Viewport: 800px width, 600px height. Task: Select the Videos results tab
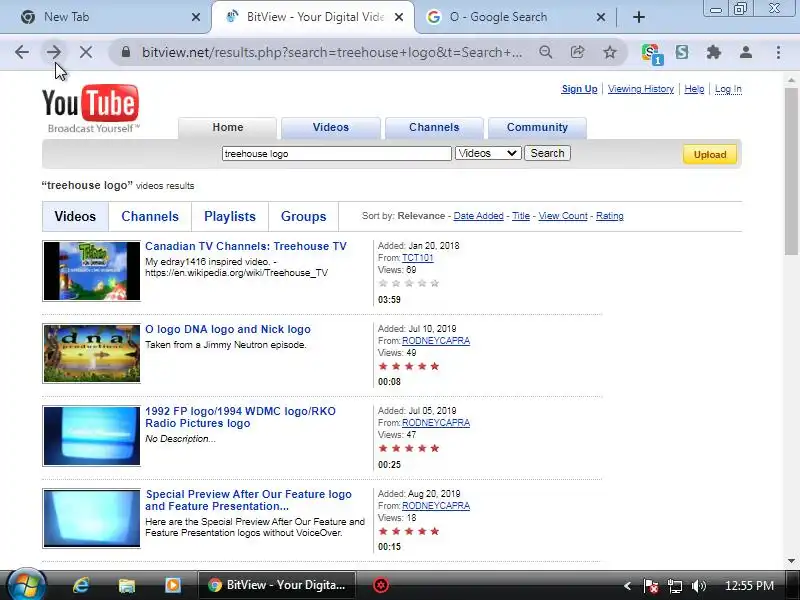coord(75,216)
